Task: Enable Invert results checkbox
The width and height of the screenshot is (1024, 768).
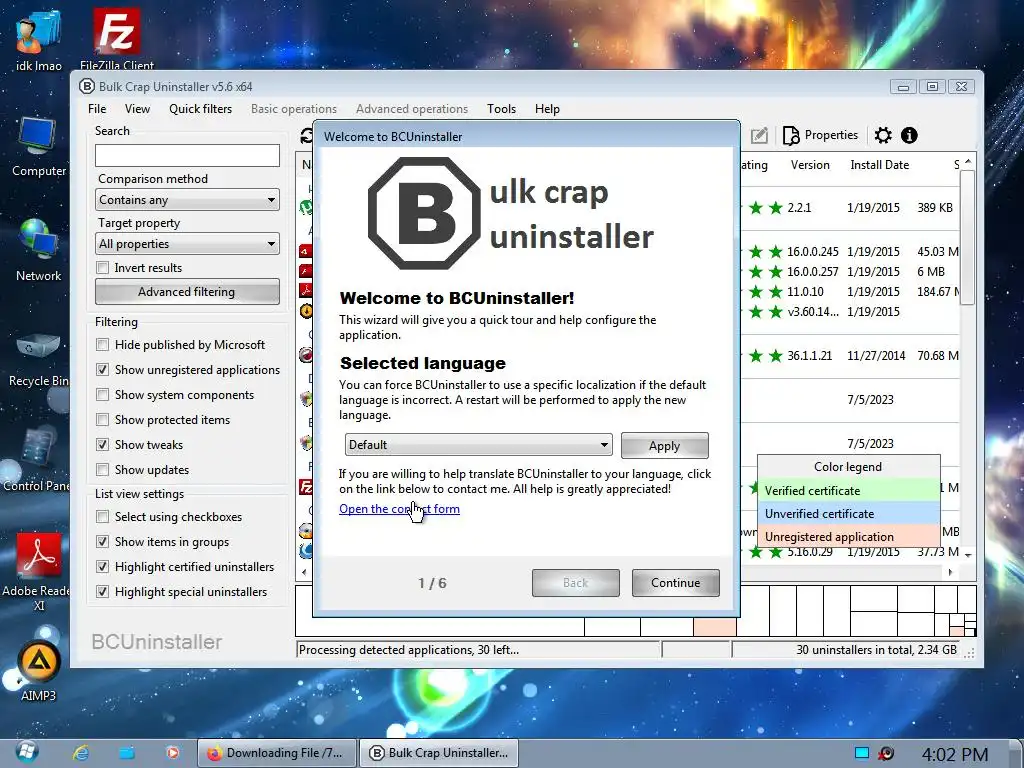Action: pos(103,268)
